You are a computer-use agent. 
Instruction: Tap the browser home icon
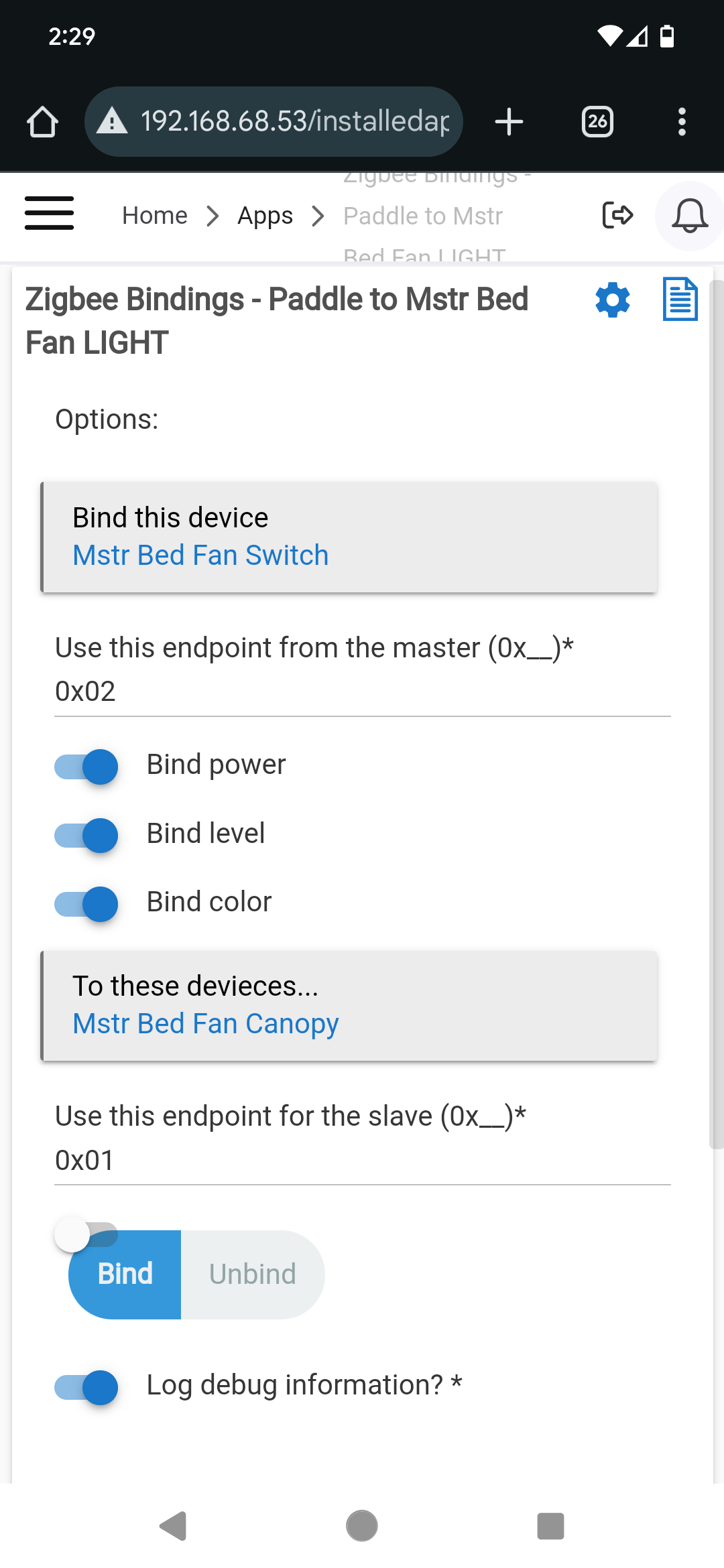point(42,121)
